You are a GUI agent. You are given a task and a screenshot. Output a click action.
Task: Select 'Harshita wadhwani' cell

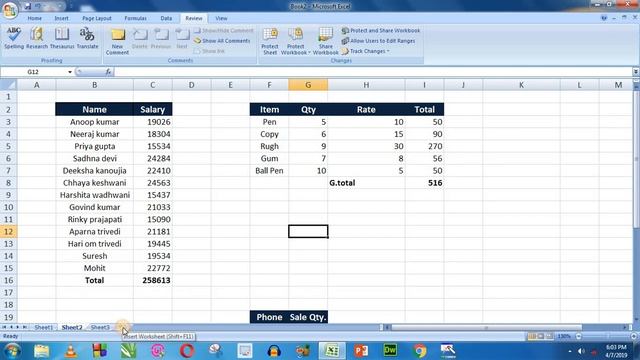(94, 195)
